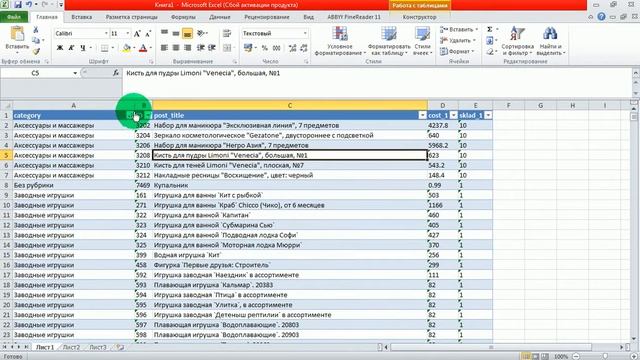Apply percent style with the % icon

pyautogui.click(x=264, y=48)
